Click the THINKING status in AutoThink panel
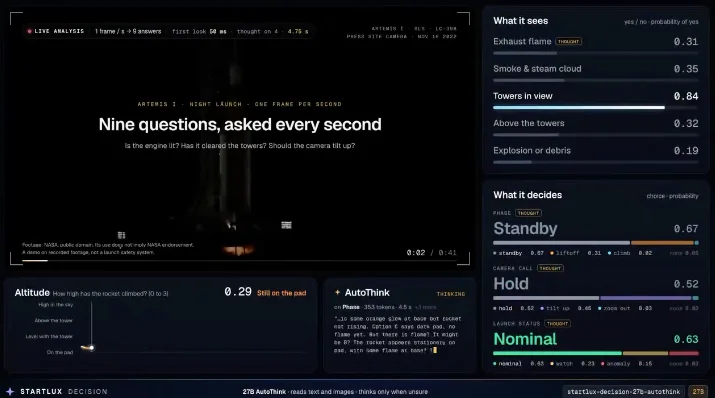The height and width of the screenshot is (398, 715). click(451, 294)
